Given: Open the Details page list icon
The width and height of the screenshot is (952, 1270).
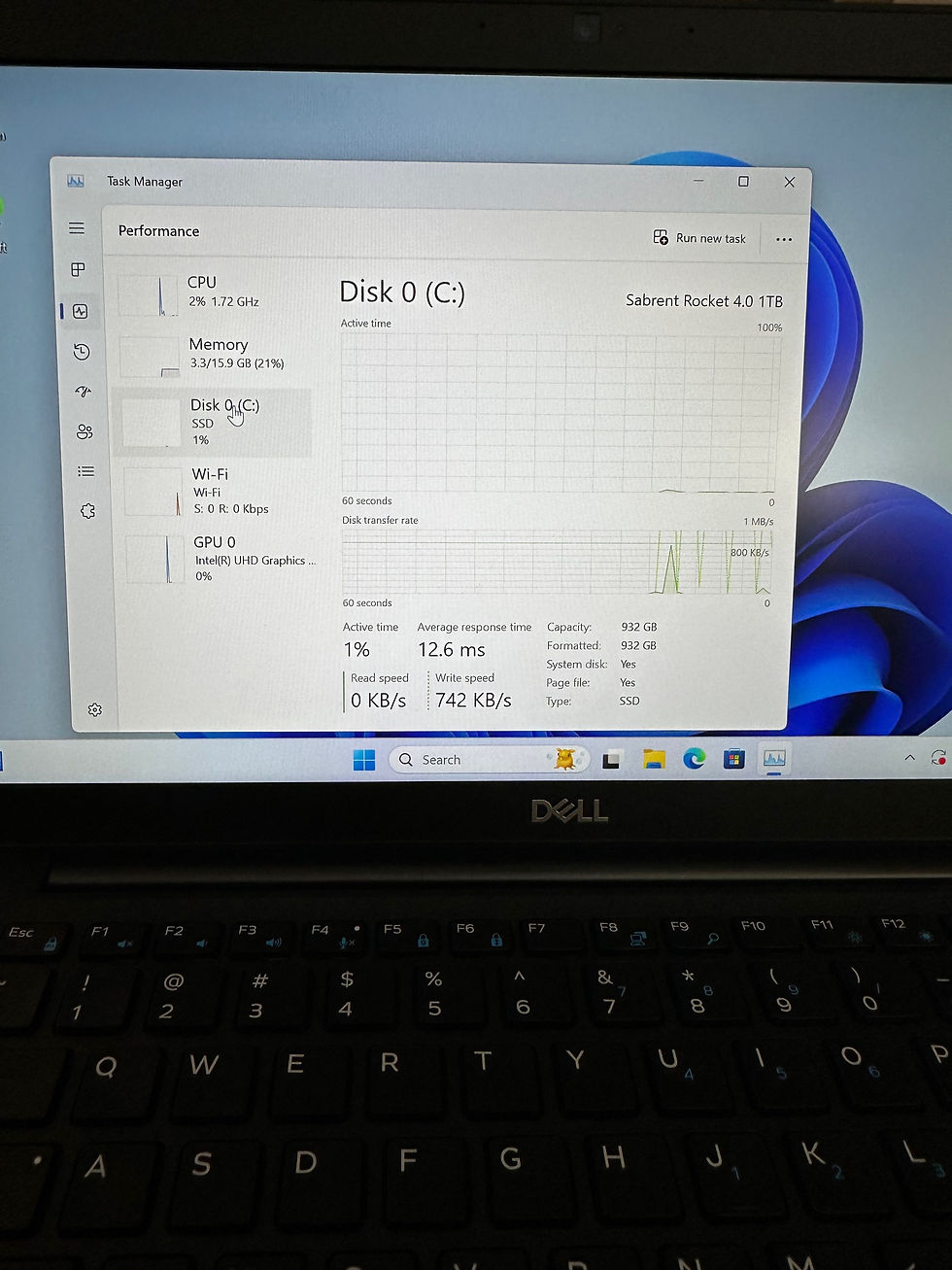Looking at the screenshot, I should [86, 471].
